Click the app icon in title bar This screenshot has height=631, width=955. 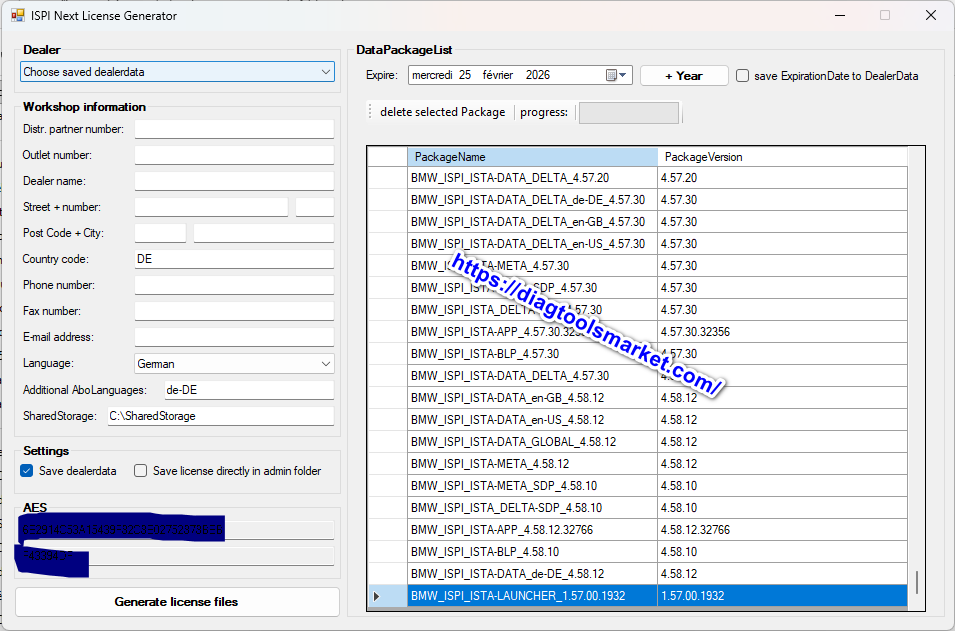click(17, 16)
